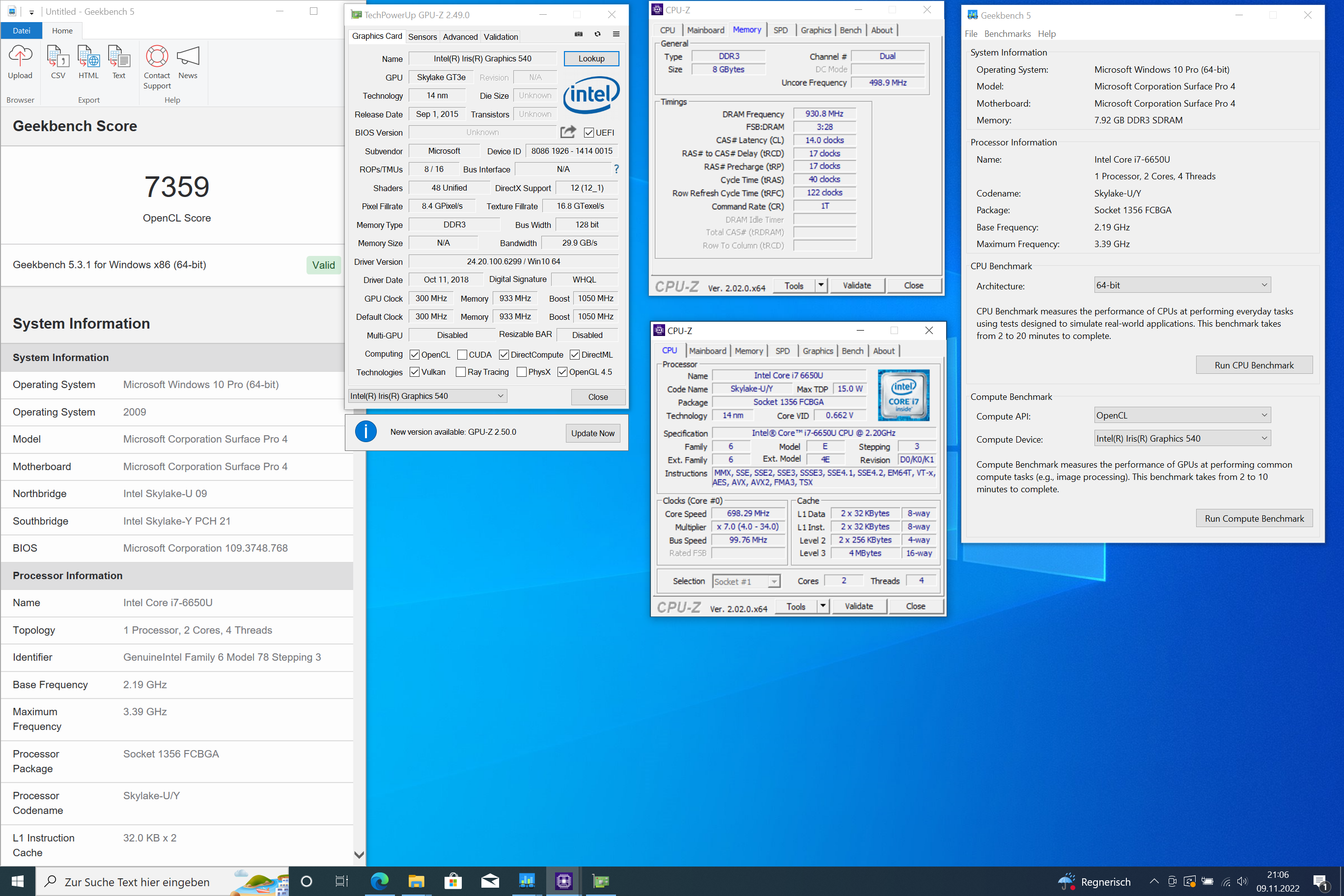The width and height of the screenshot is (1344, 896).
Task: Open the Architecture 64-bit dropdown
Action: tap(1182, 284)
